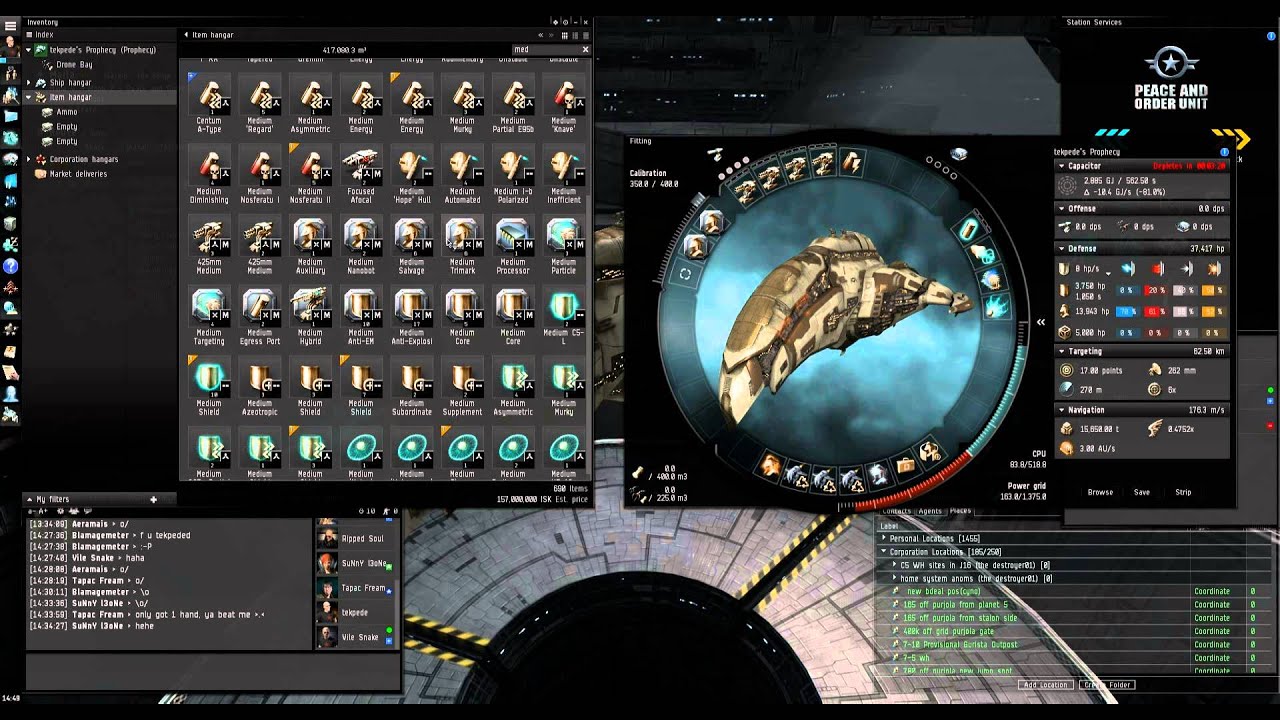Clear the inventory search filter
1280x720 pixels.
click(x=585, y=49)
